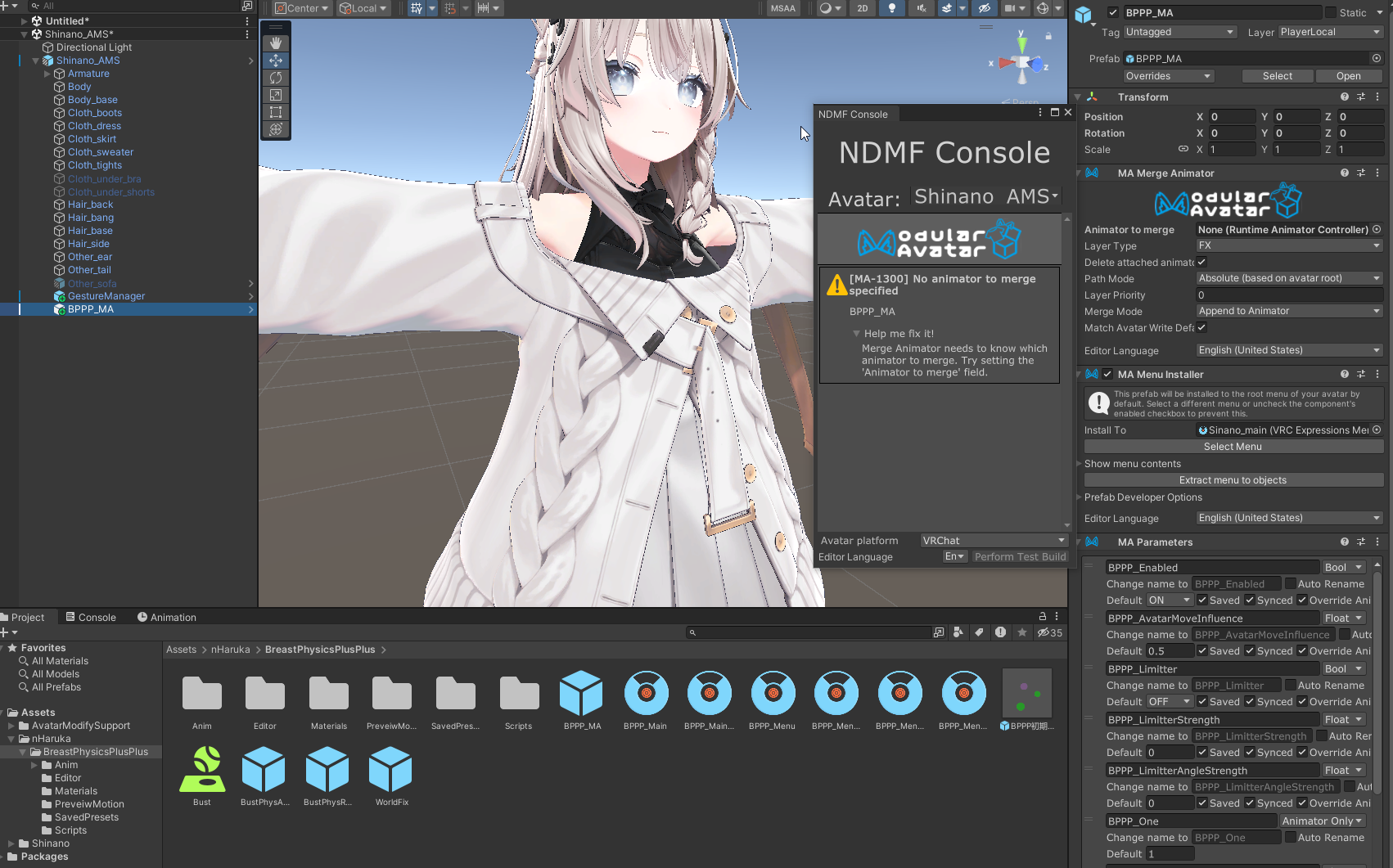Viewport: 1393px width, 868px height.
Task: Switch to the Animation tab
Action: point(166,617)
